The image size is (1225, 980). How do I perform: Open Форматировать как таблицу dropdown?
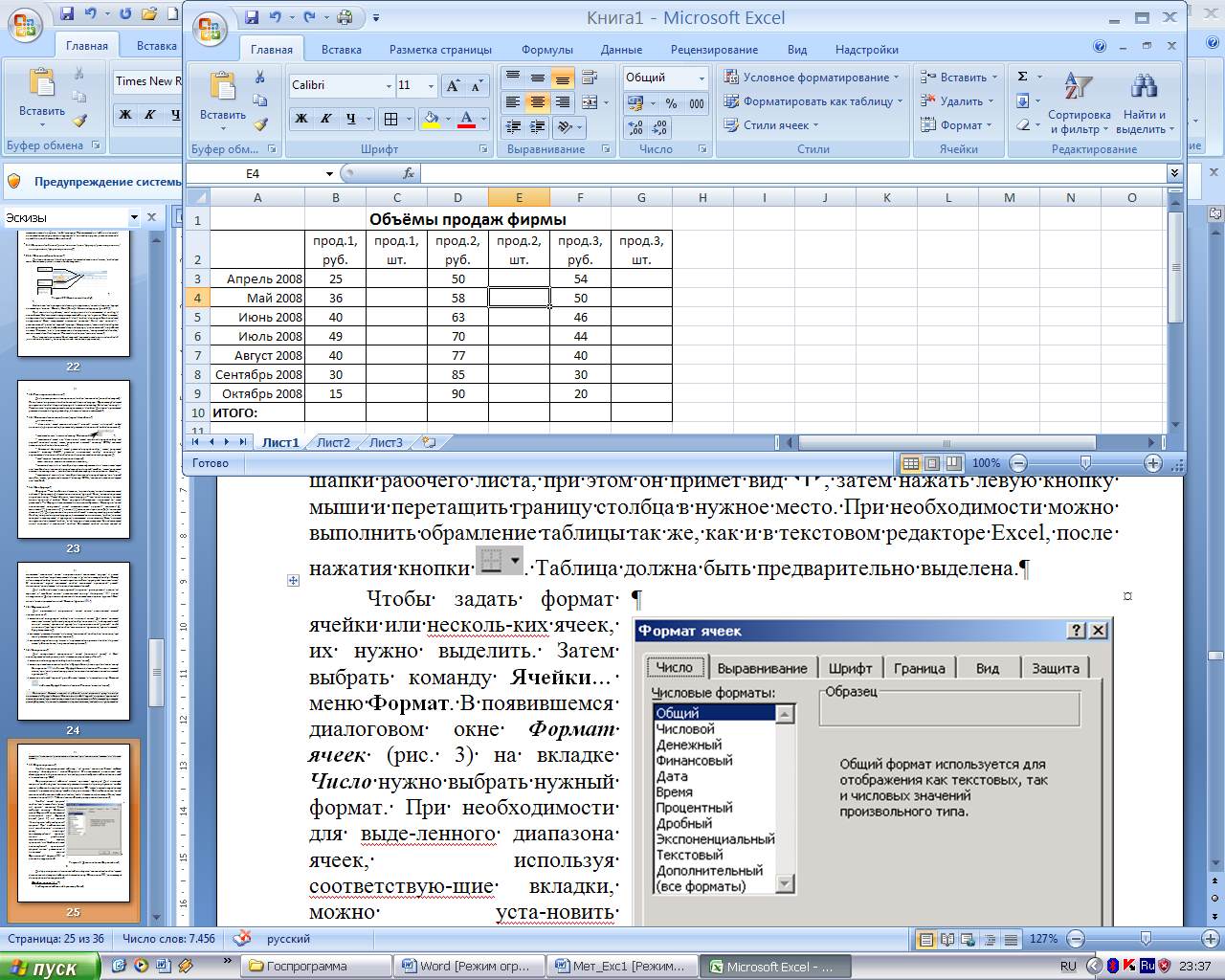(813, 101)
